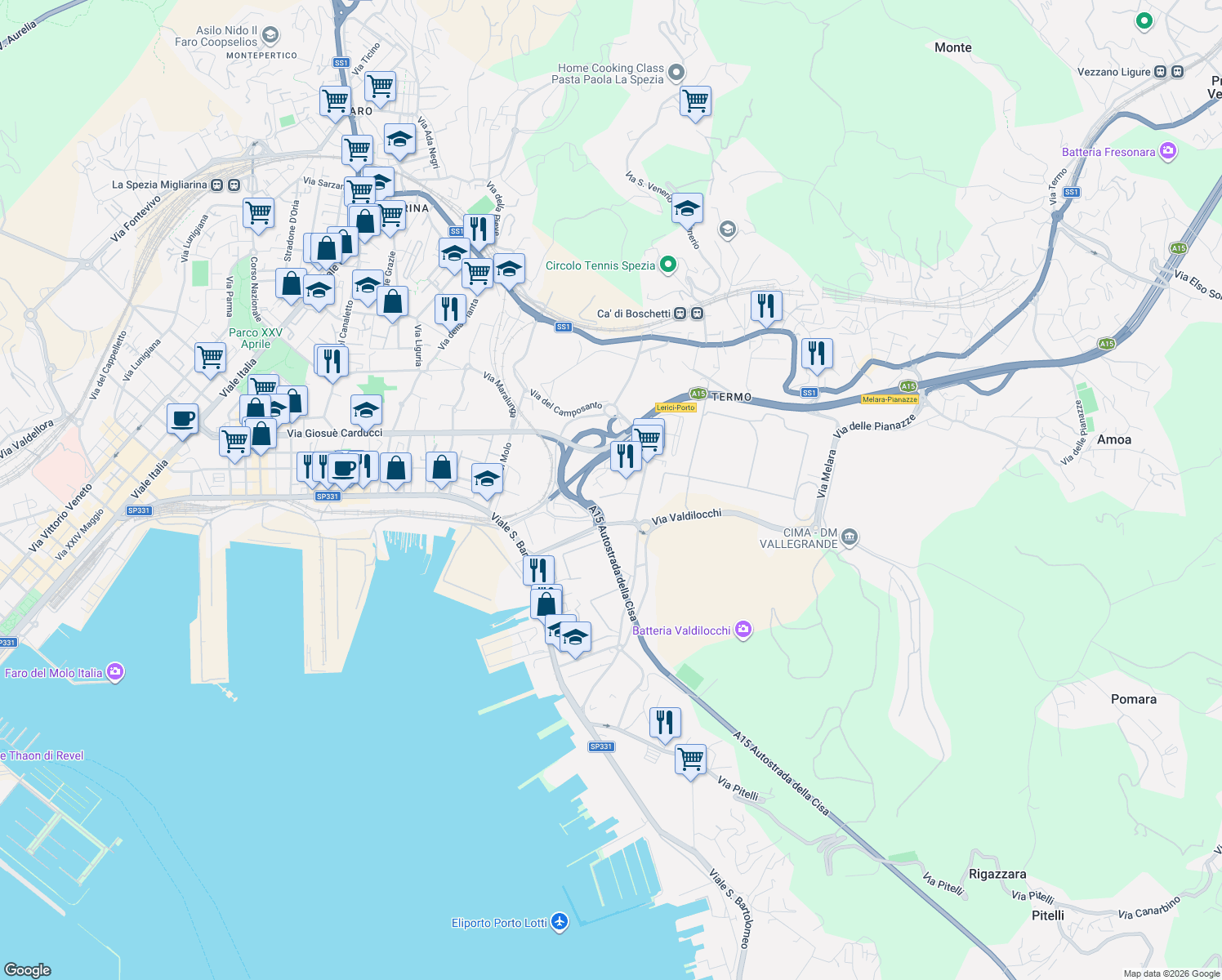Select the Faro del Molo Italia label
Viewport: 1222px width, 980px height.
pyautogui.click(x=54, y=673)
